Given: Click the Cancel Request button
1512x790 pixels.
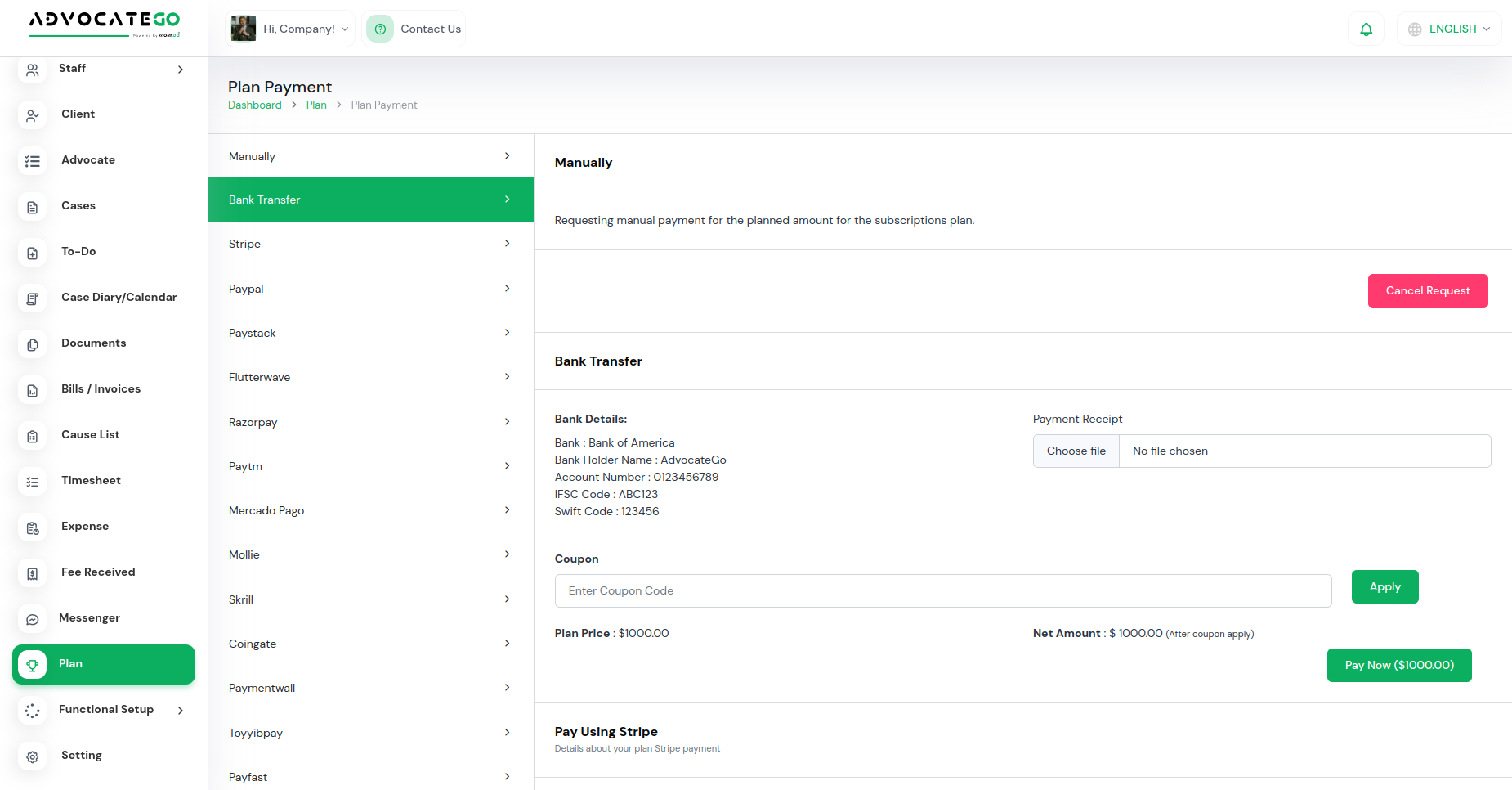Looking at the screenshot, I should [x=1428, y=291].
